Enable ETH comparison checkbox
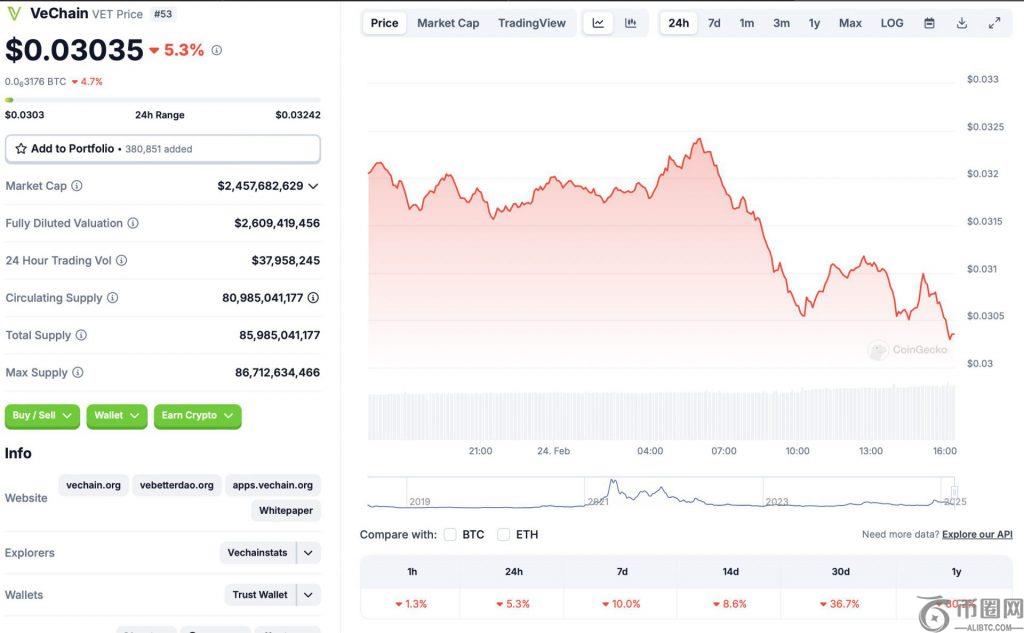The height and width of the screenshot is (633, 1024). coord(504,535)
